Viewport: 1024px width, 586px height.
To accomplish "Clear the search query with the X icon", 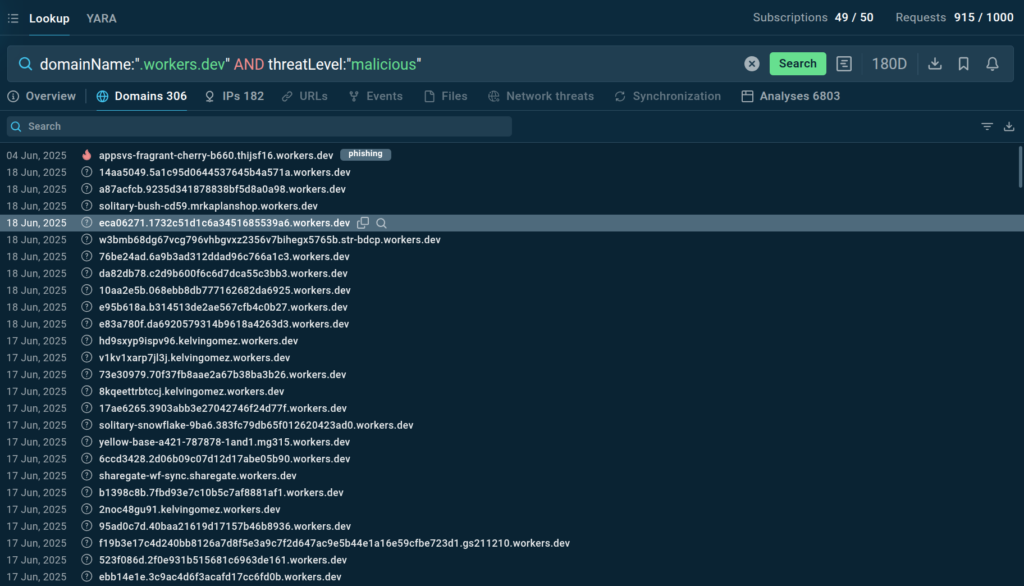I will click(752, 64).
